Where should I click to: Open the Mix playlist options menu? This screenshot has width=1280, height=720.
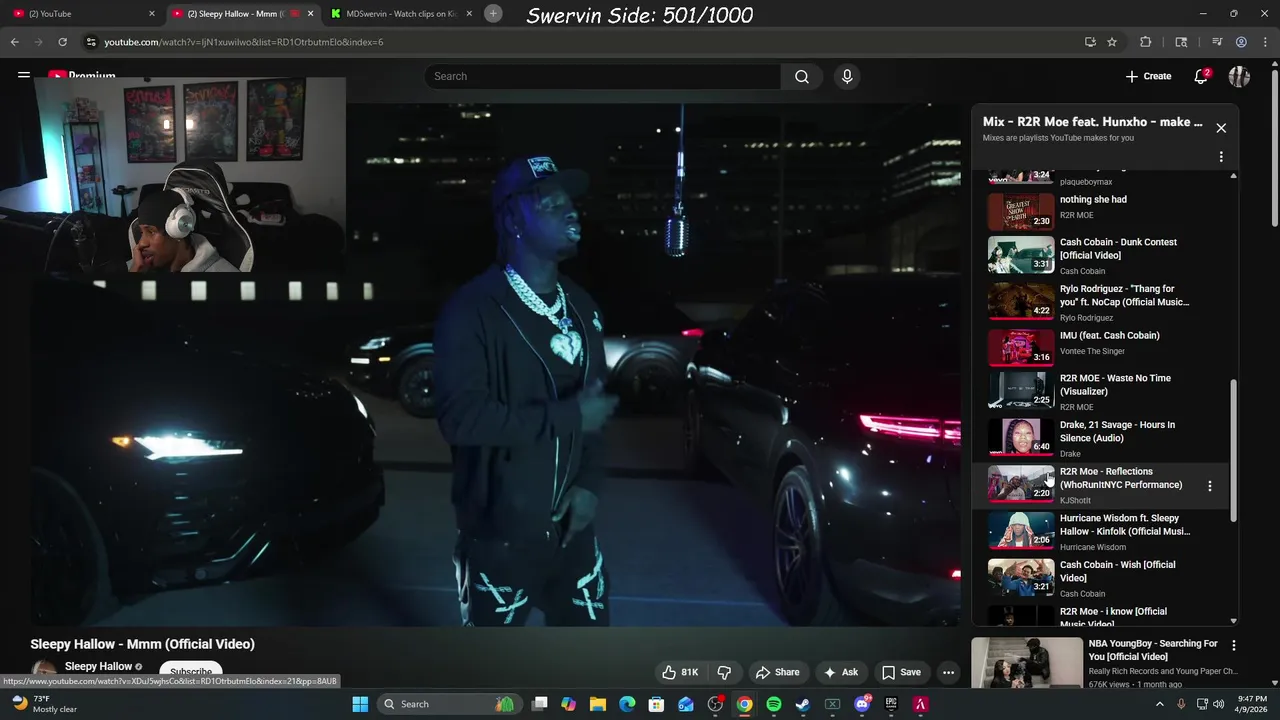click(x=1221, y=157)
